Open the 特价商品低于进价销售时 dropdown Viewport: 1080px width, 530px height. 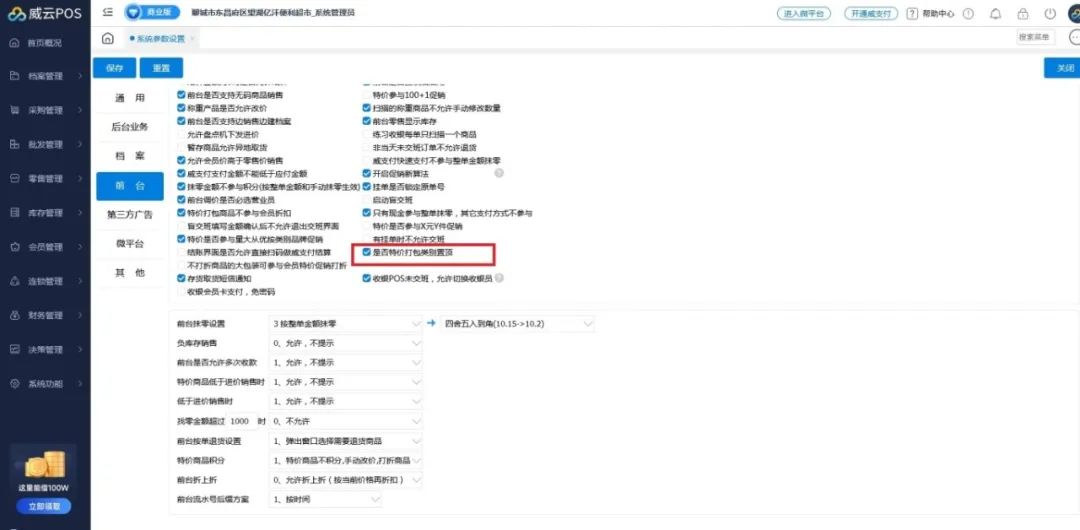tap(345, 382)
